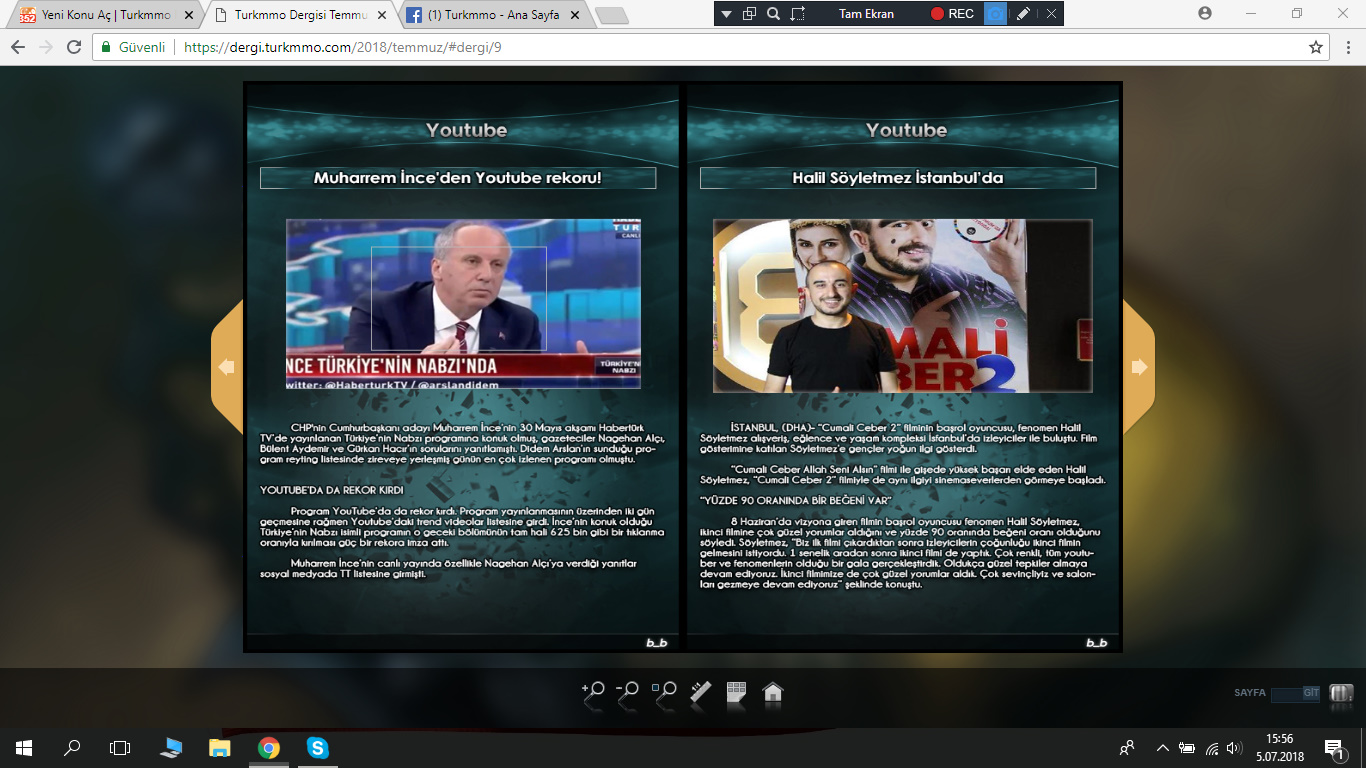Open a new browser tab
Viewport: 1366px width, 768px height.
[611, 15]
